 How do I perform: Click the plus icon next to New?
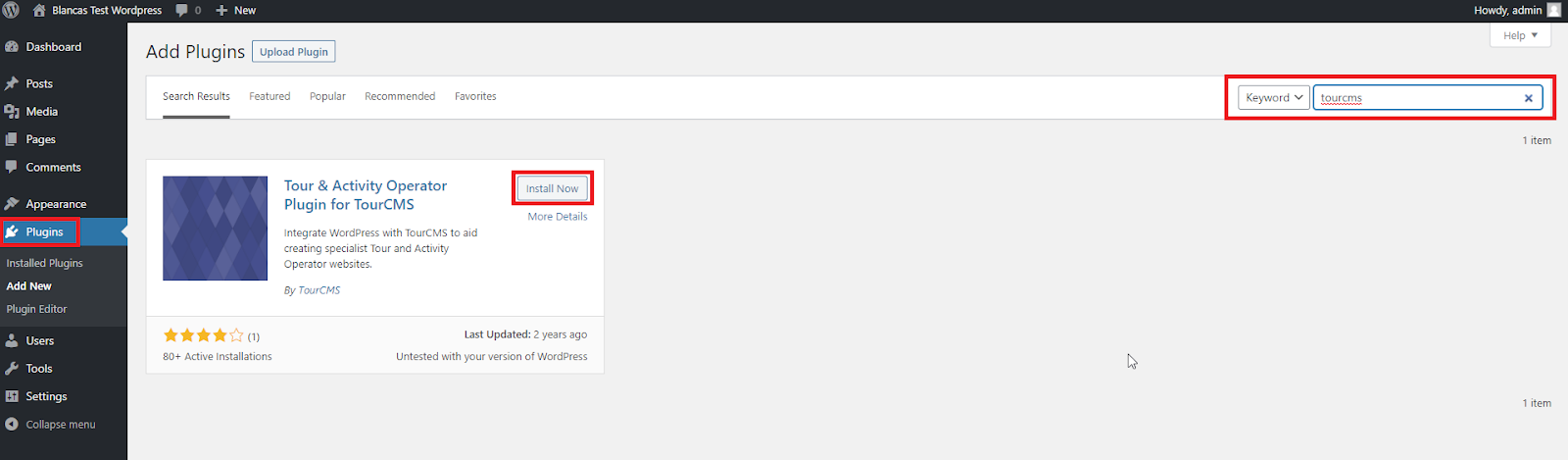pos(221,10)
